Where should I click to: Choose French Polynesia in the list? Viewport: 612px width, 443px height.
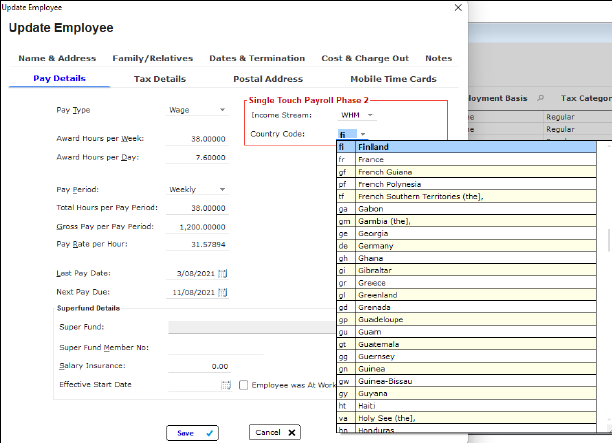point(466,184)
